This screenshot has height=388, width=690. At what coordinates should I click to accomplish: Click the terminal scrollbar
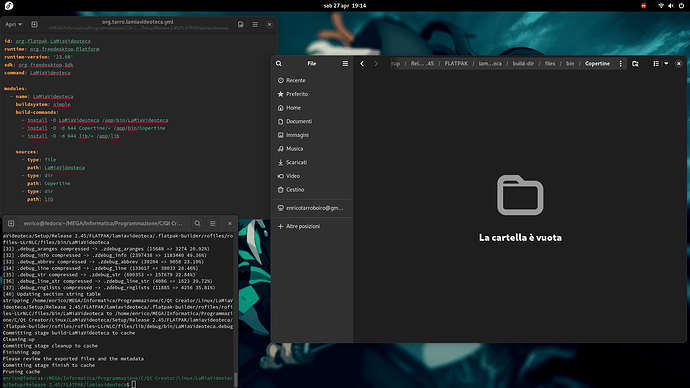[x=235, y=380]
